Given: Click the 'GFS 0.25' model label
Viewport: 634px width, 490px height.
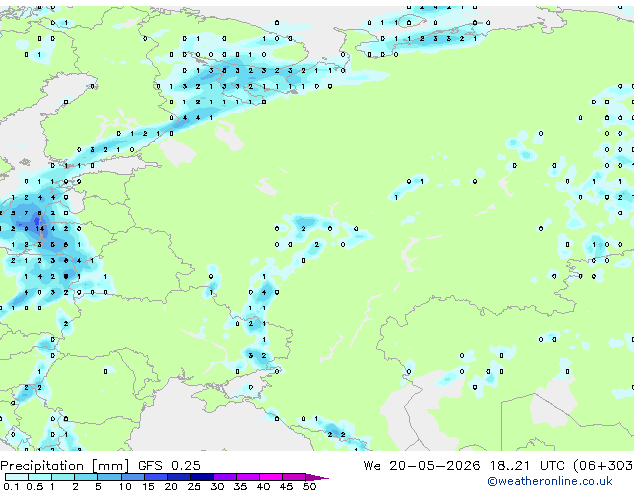Looking at the screenshot, I should [169, 465].
